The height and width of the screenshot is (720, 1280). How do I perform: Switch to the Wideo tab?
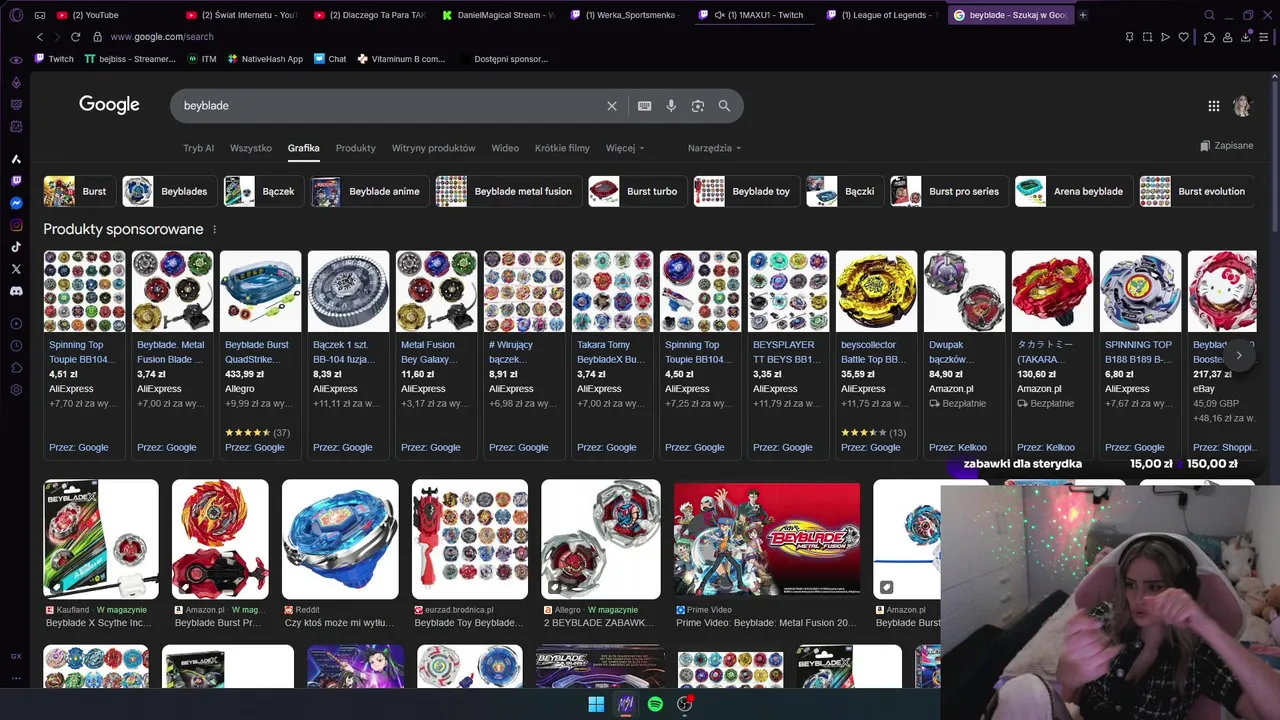click(x=505, y=148)
